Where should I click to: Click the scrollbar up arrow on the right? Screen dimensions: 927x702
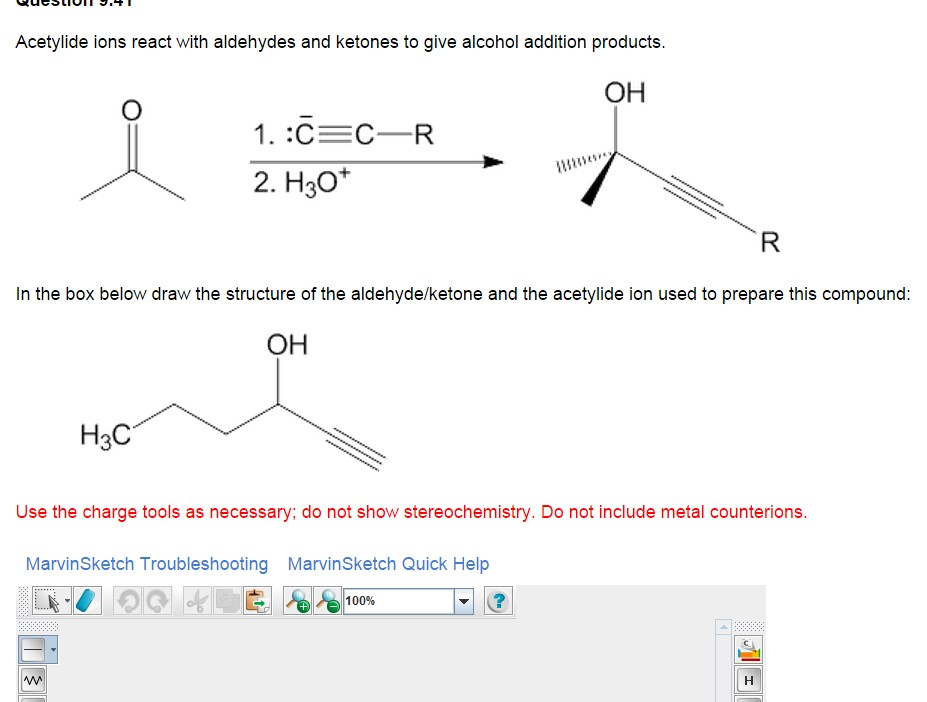[724, 625]
